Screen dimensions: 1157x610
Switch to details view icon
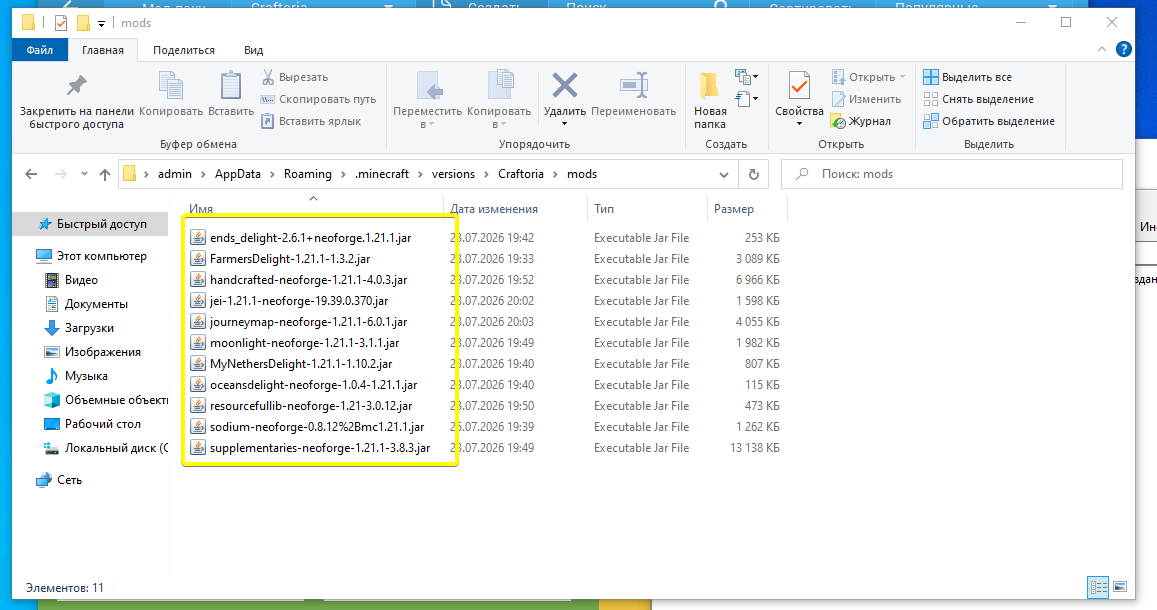click(x=1099, y=588)
